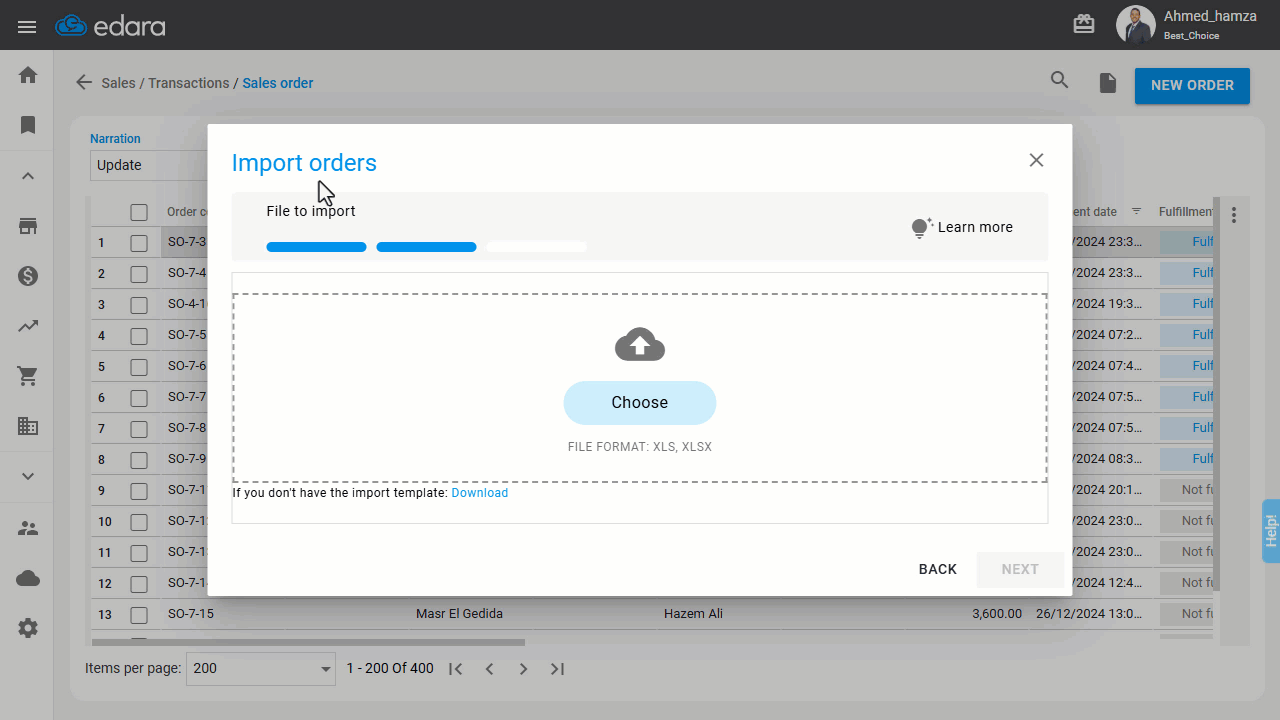Open the dollar finance sidebar icon
1280x720 pixels.
coord(28,276)
